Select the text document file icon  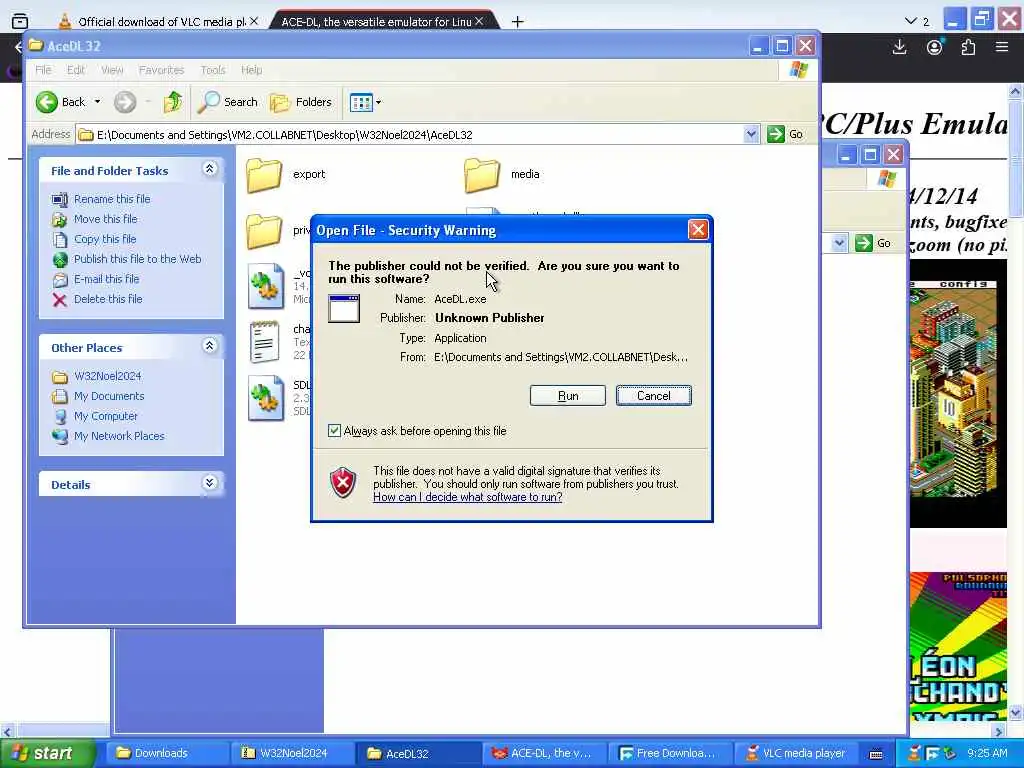(265, 342)
